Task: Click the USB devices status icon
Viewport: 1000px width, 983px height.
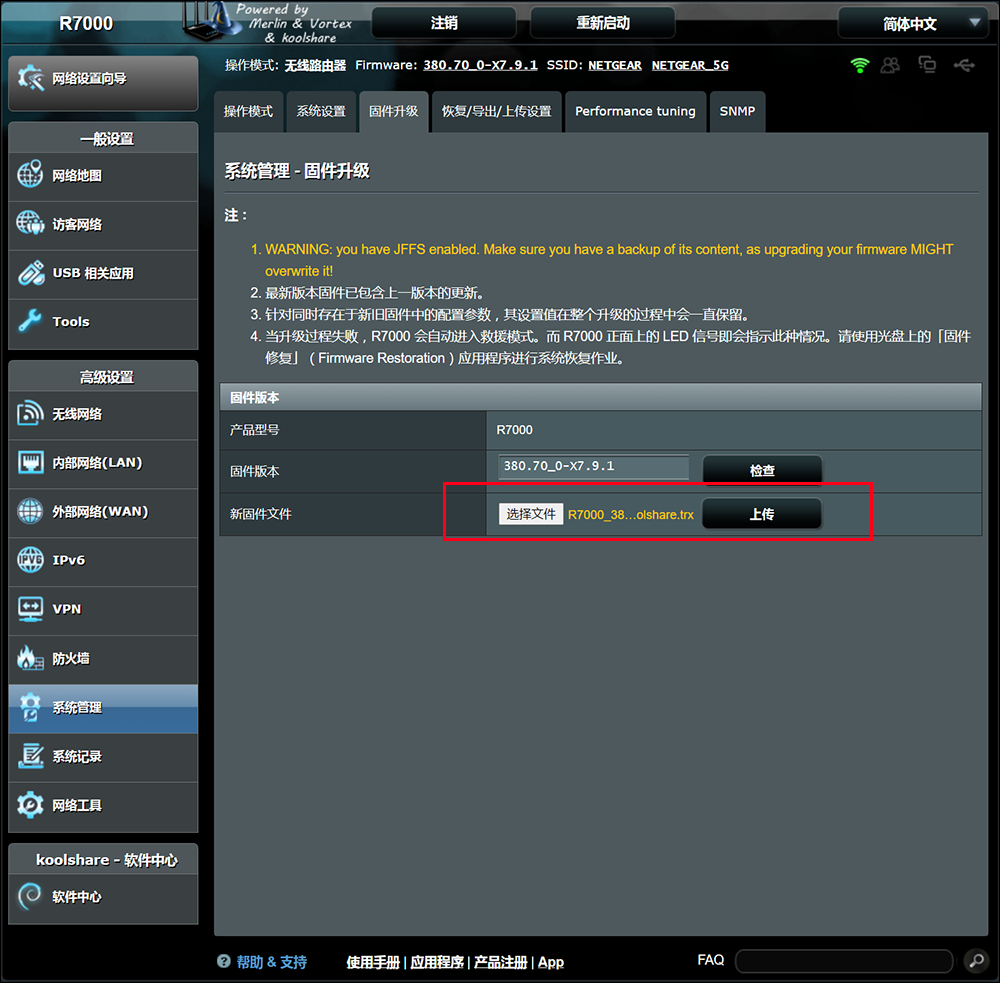Action: click(x=963, y=63)
